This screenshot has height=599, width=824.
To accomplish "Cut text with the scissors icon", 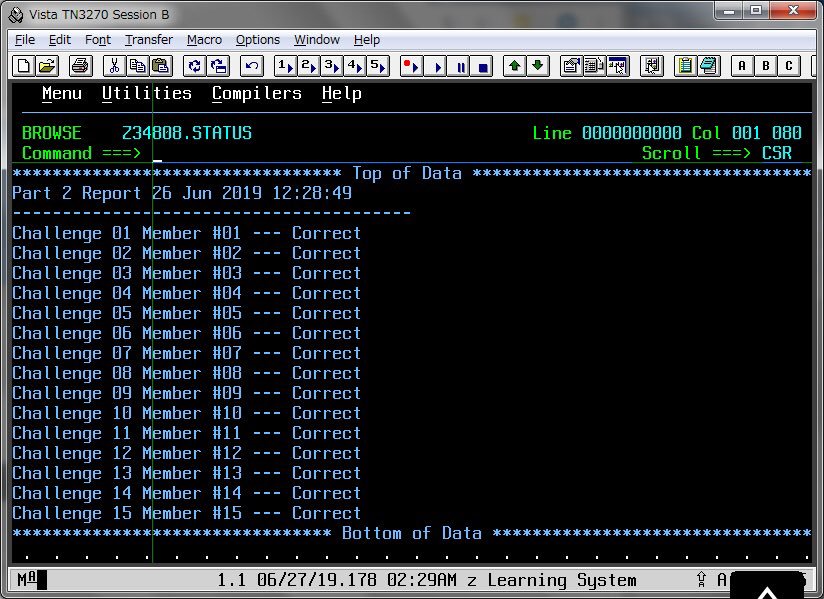I will click(113, 65).
